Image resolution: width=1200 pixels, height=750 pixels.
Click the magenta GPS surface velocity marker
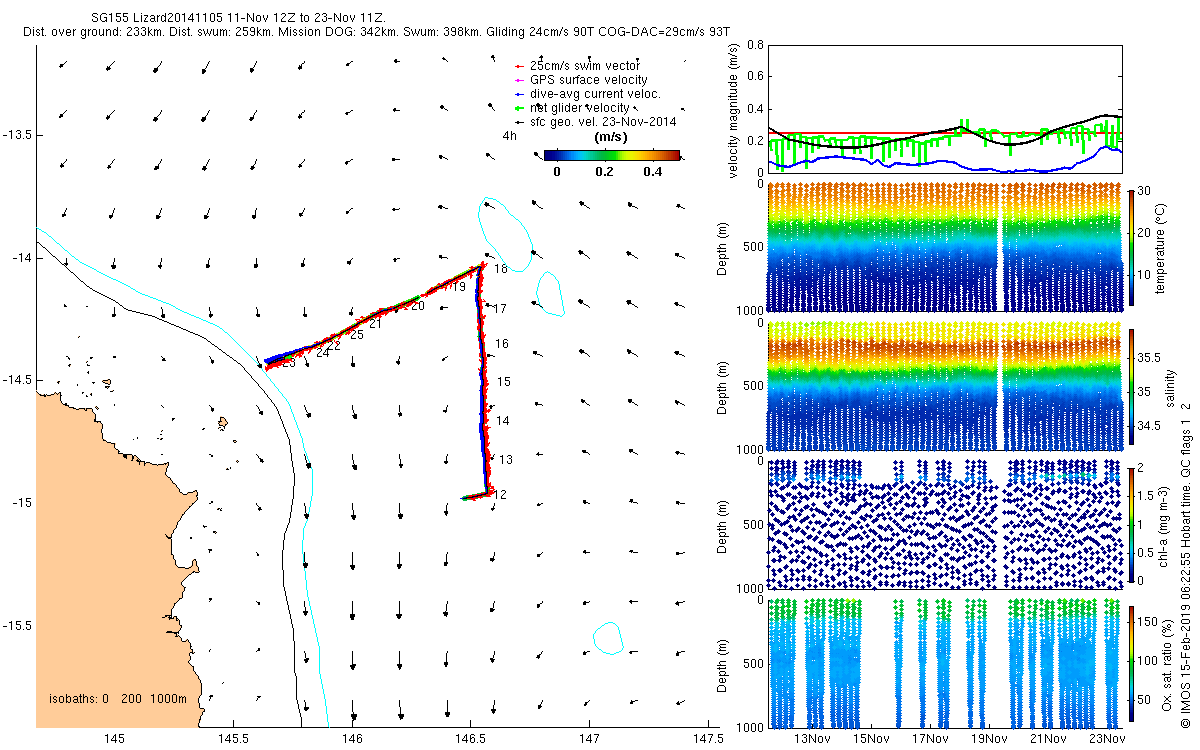[517, 79]
